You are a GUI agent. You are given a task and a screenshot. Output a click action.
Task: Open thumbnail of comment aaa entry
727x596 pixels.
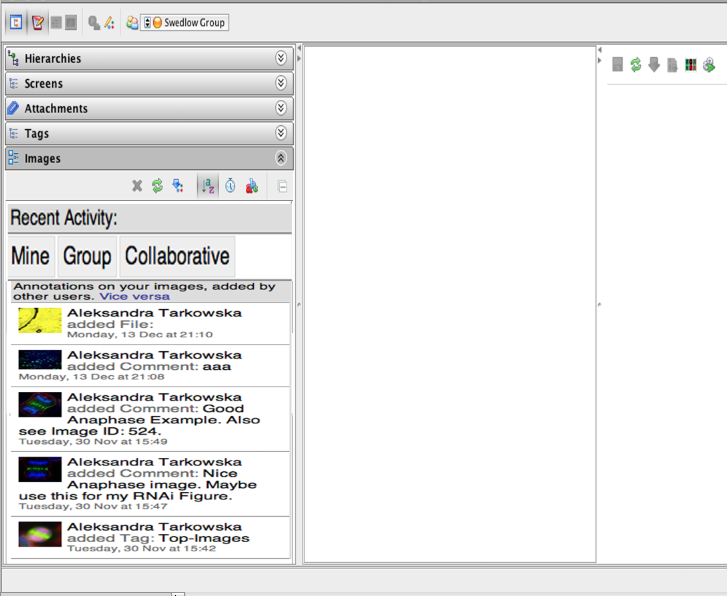coord(40,359)
